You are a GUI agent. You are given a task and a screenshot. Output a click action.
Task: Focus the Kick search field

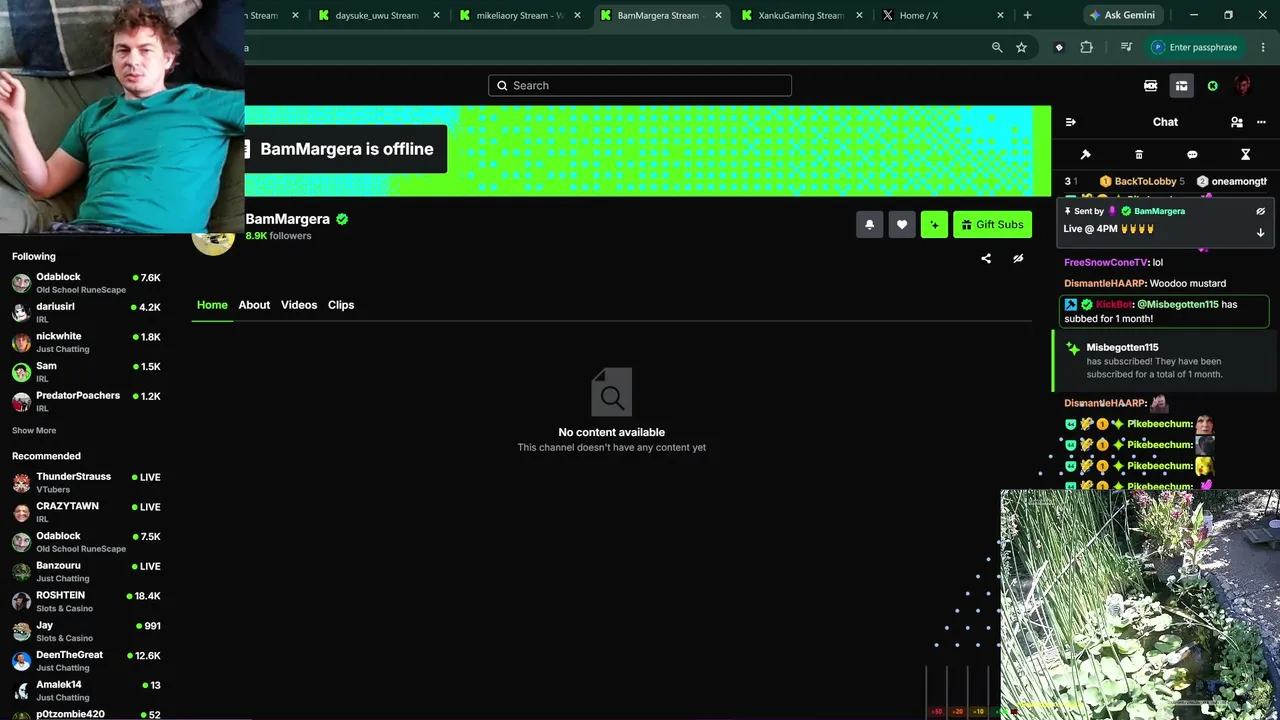click(640, 86)
